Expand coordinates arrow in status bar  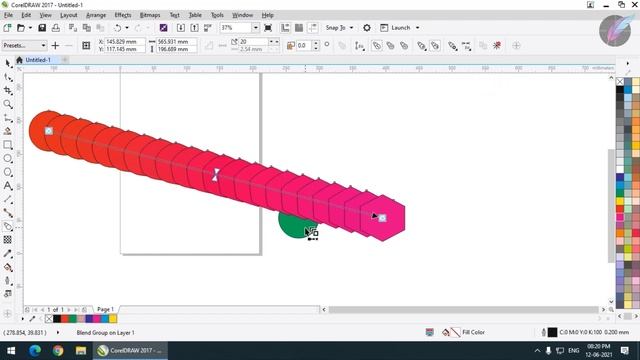pyautogui.click(x=58, y=333)
